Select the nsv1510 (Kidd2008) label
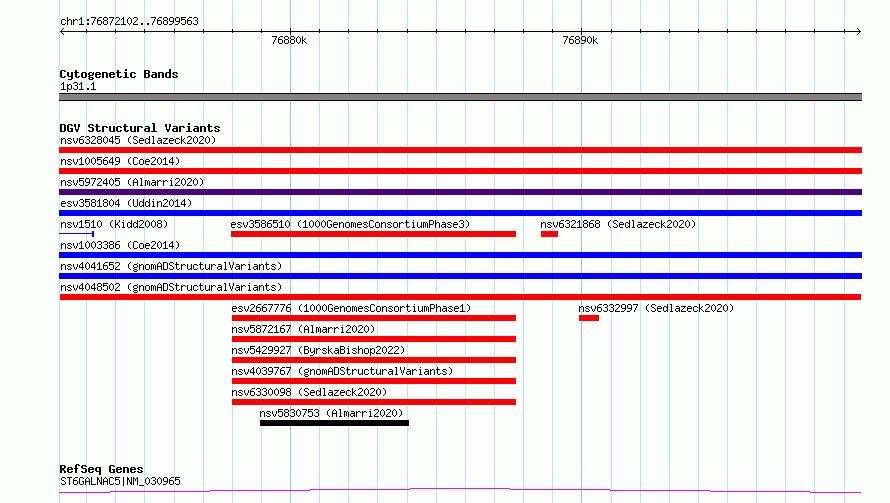Viewport: 890px width, 503px height. (114, 224)
